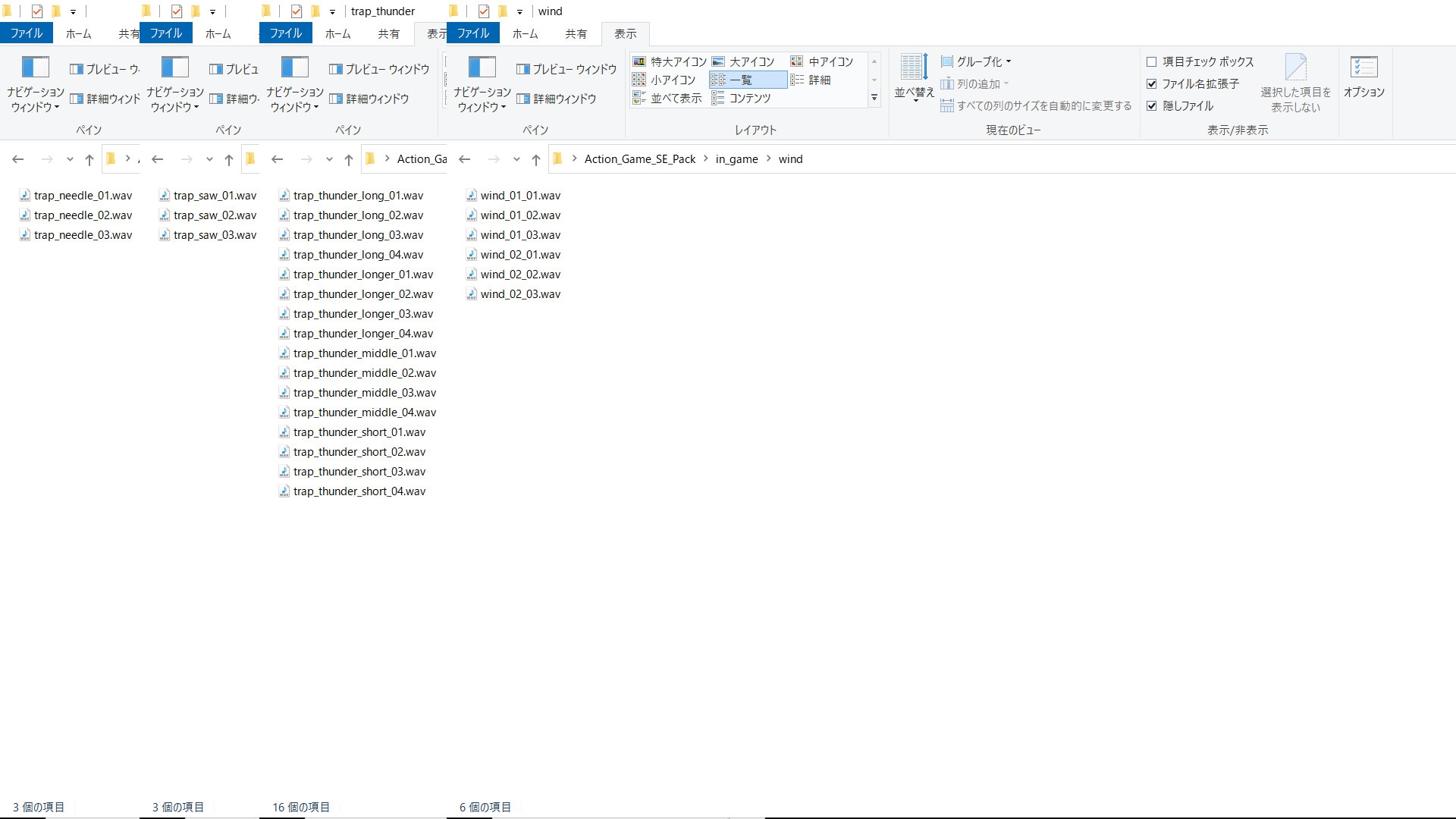Screen dimensions: 1456x819
Task: Click wind_01_01.wav file icon
Action: coord(472,196)
